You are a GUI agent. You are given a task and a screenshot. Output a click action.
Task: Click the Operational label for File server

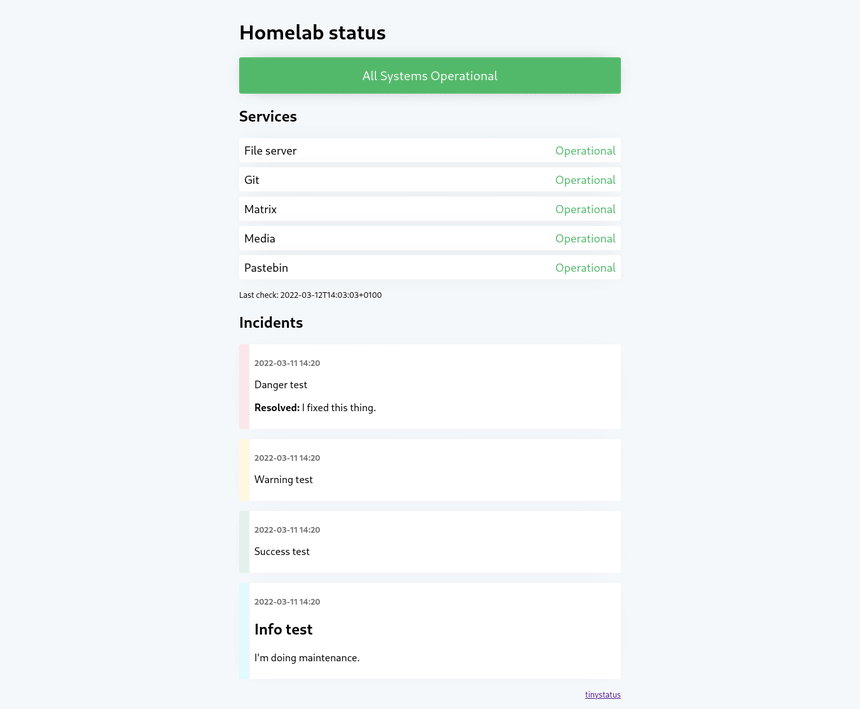point(585,150)
